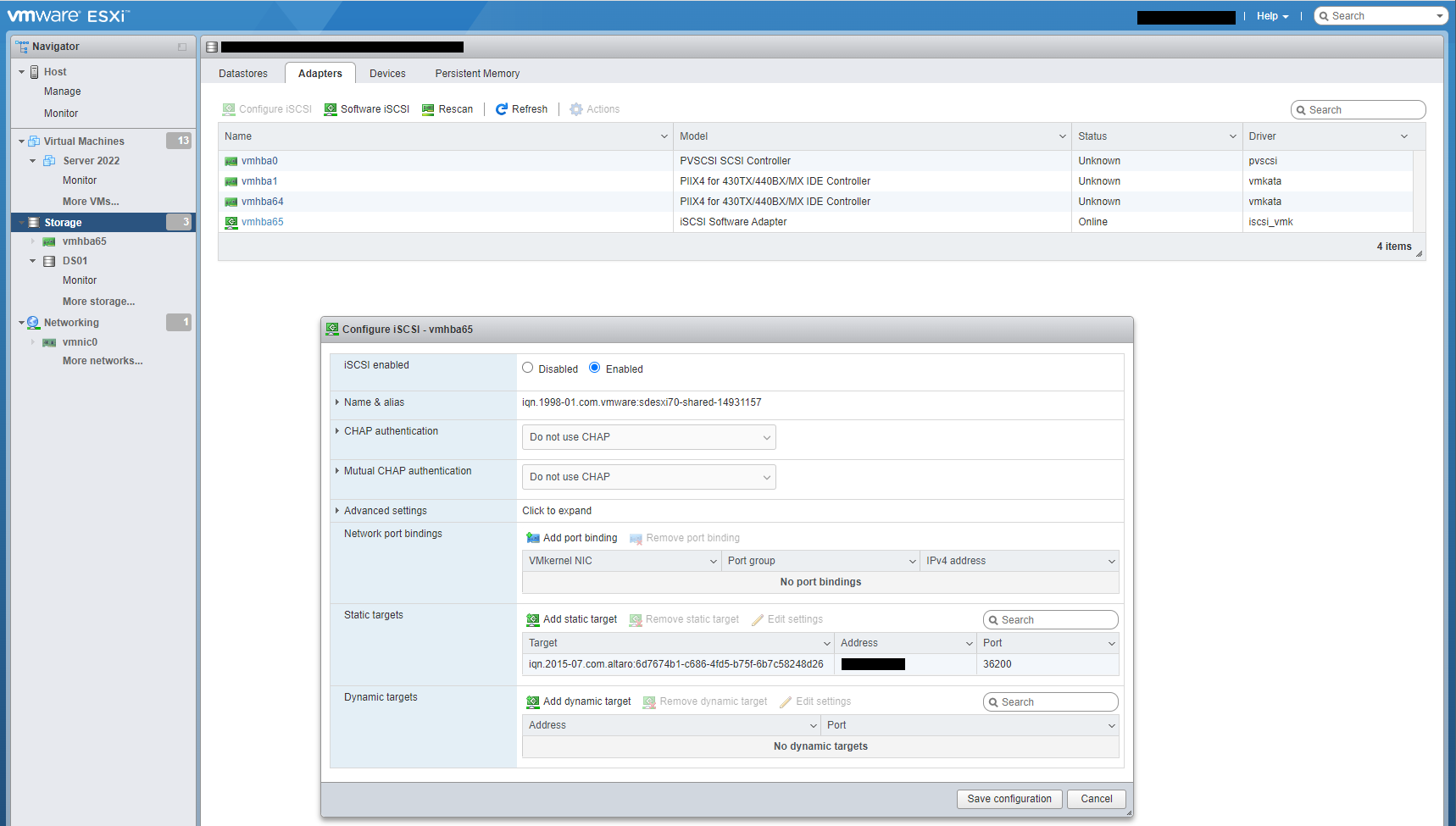The height and width of the screenshot is (826, 1456).
Task: Select the Disabled radio button for iSCSI
Action: point(527,369)
